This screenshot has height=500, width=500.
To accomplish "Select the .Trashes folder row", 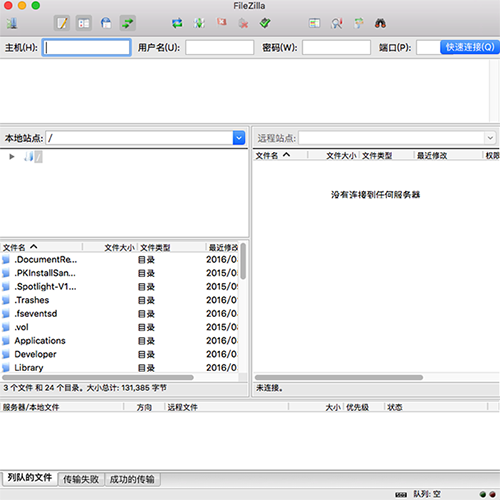I will [x=119, y=300].
